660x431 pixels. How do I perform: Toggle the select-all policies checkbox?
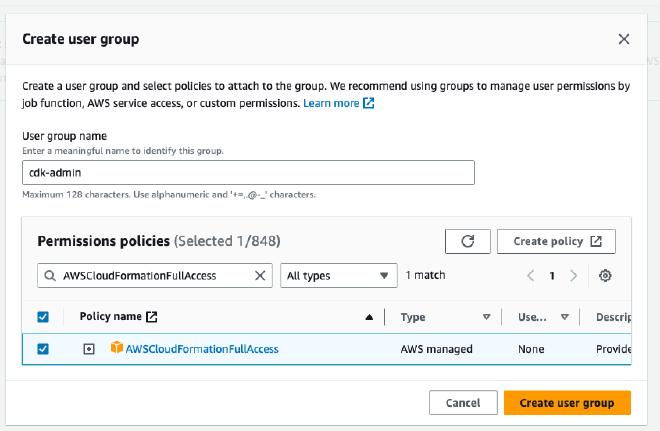pyautogui.click(x=43, y=317)
